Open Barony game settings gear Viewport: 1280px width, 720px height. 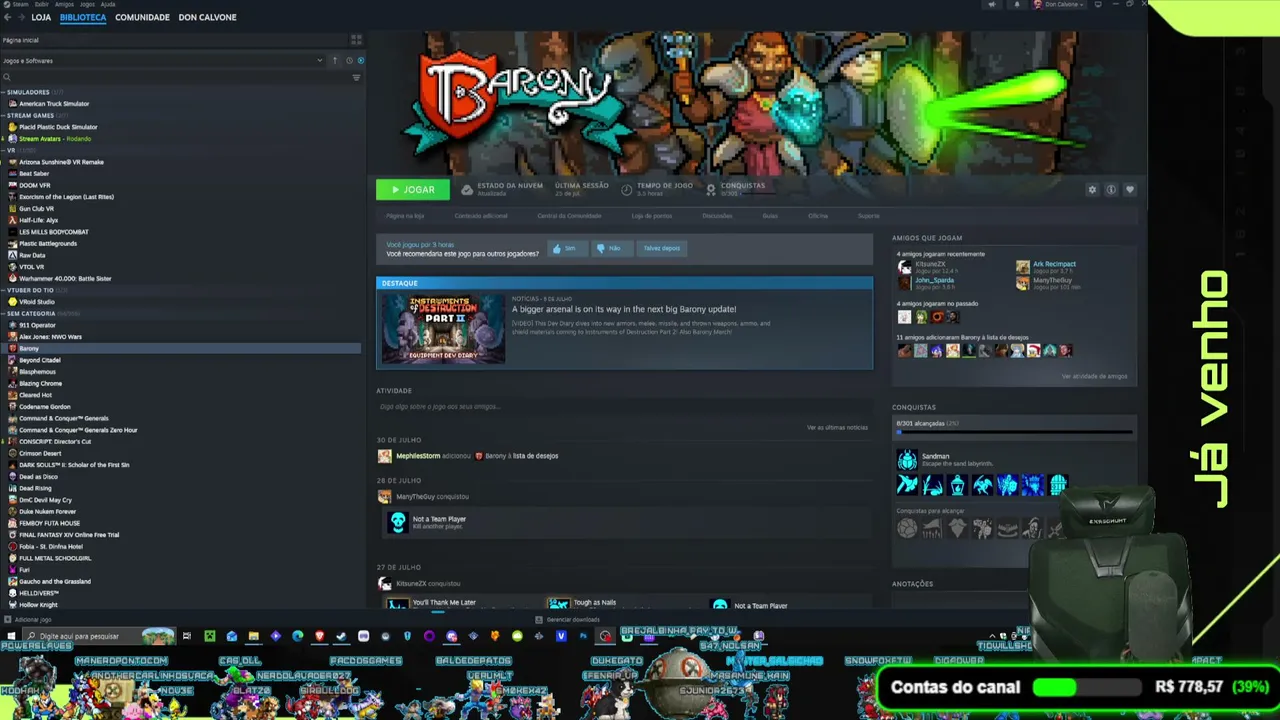pos(1092,190)
